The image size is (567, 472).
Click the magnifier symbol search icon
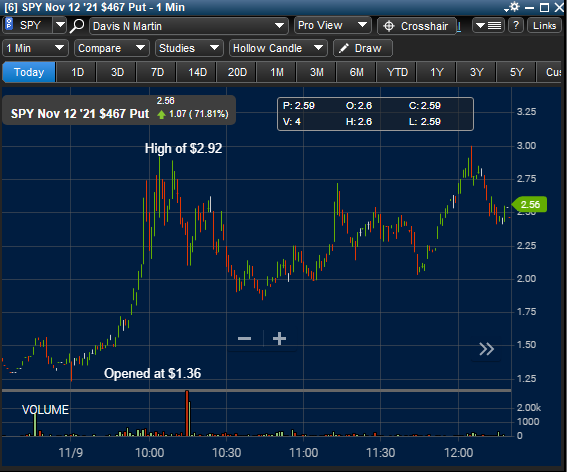[x=77, y=26]
